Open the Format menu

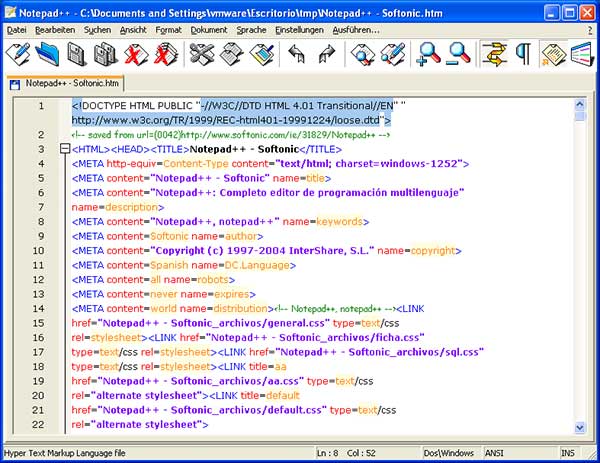(168, 30)
